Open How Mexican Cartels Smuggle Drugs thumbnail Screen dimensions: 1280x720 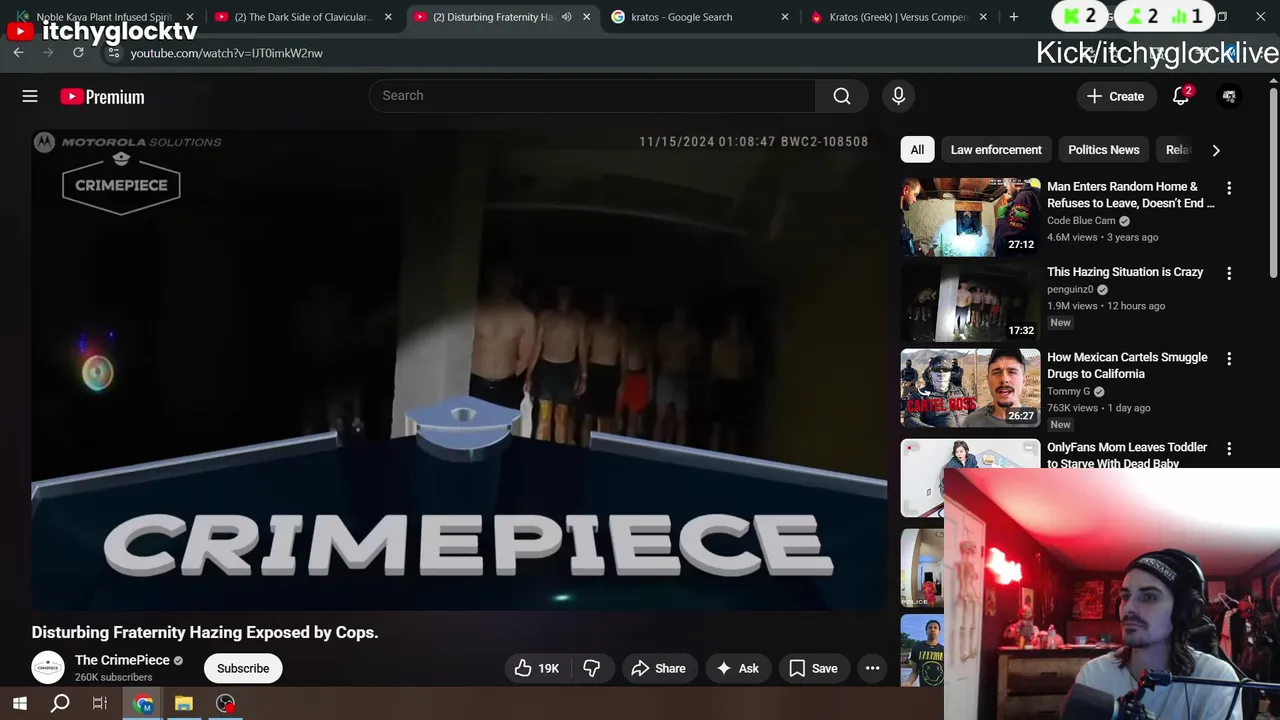pos(970,388)
